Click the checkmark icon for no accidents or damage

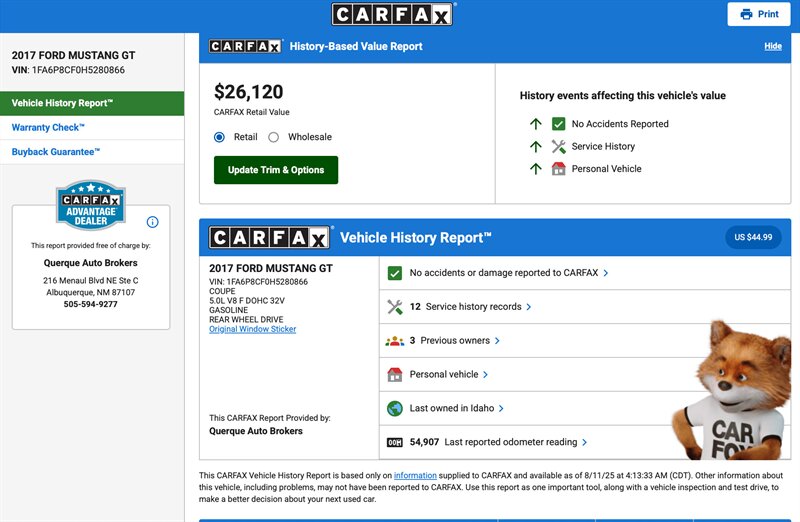click(394, 273)
